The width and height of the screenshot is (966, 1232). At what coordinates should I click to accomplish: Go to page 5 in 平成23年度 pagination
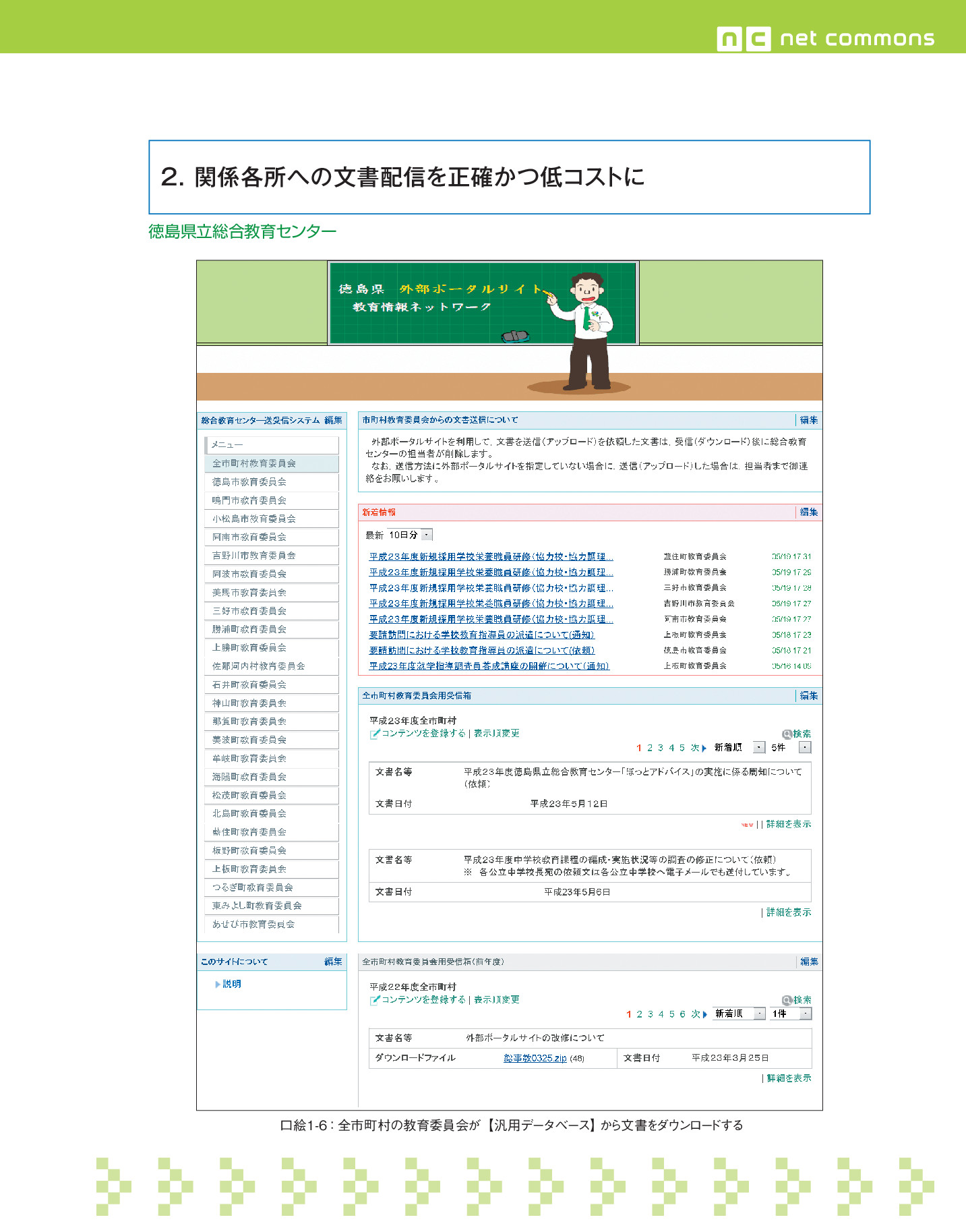click(682, 748)
